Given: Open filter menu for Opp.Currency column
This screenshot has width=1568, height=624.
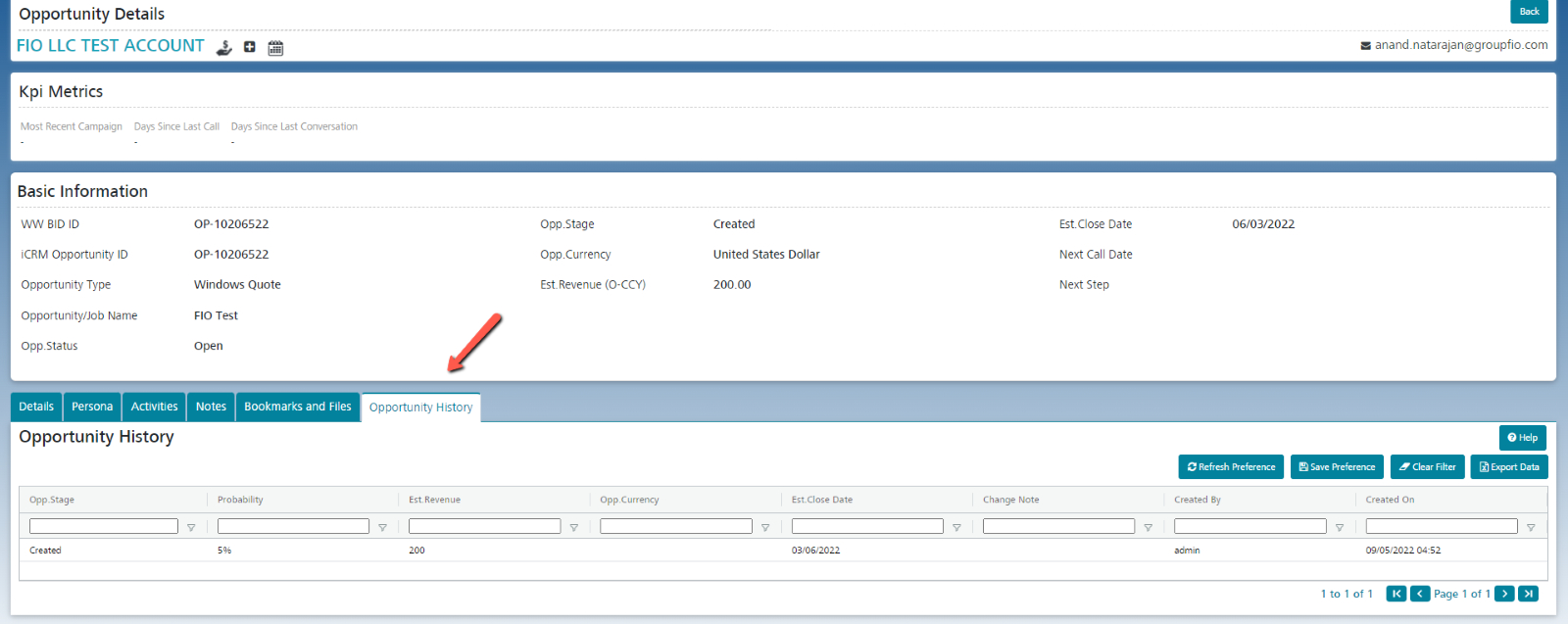Looking at the screenshot, I should [765, 527].
